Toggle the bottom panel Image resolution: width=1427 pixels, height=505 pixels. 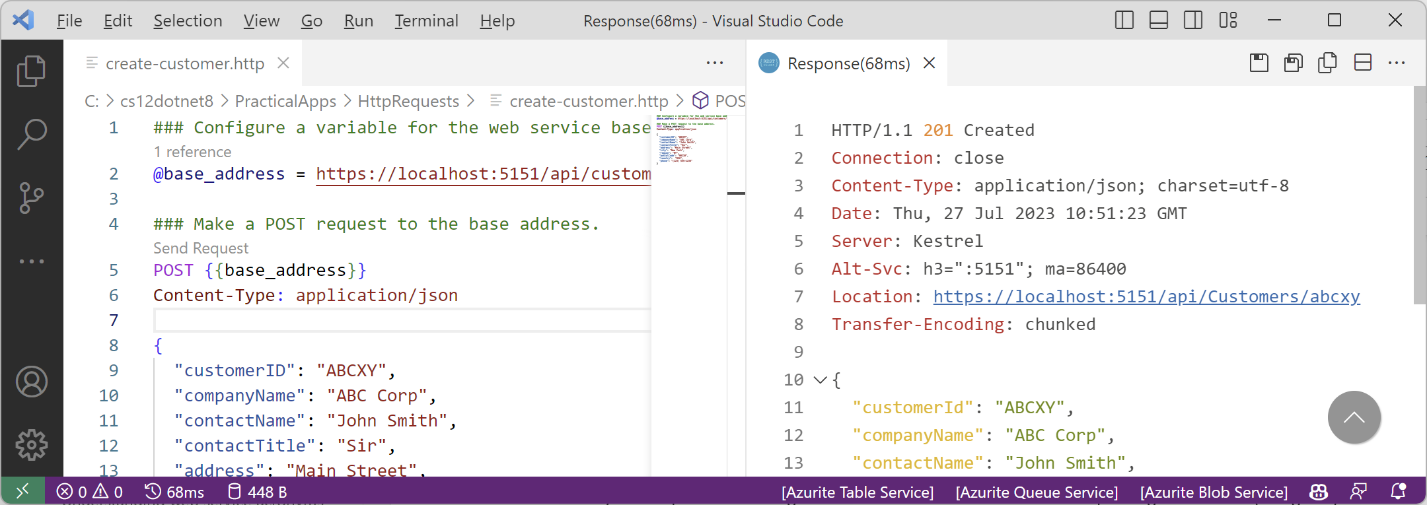click(1159, 20)
